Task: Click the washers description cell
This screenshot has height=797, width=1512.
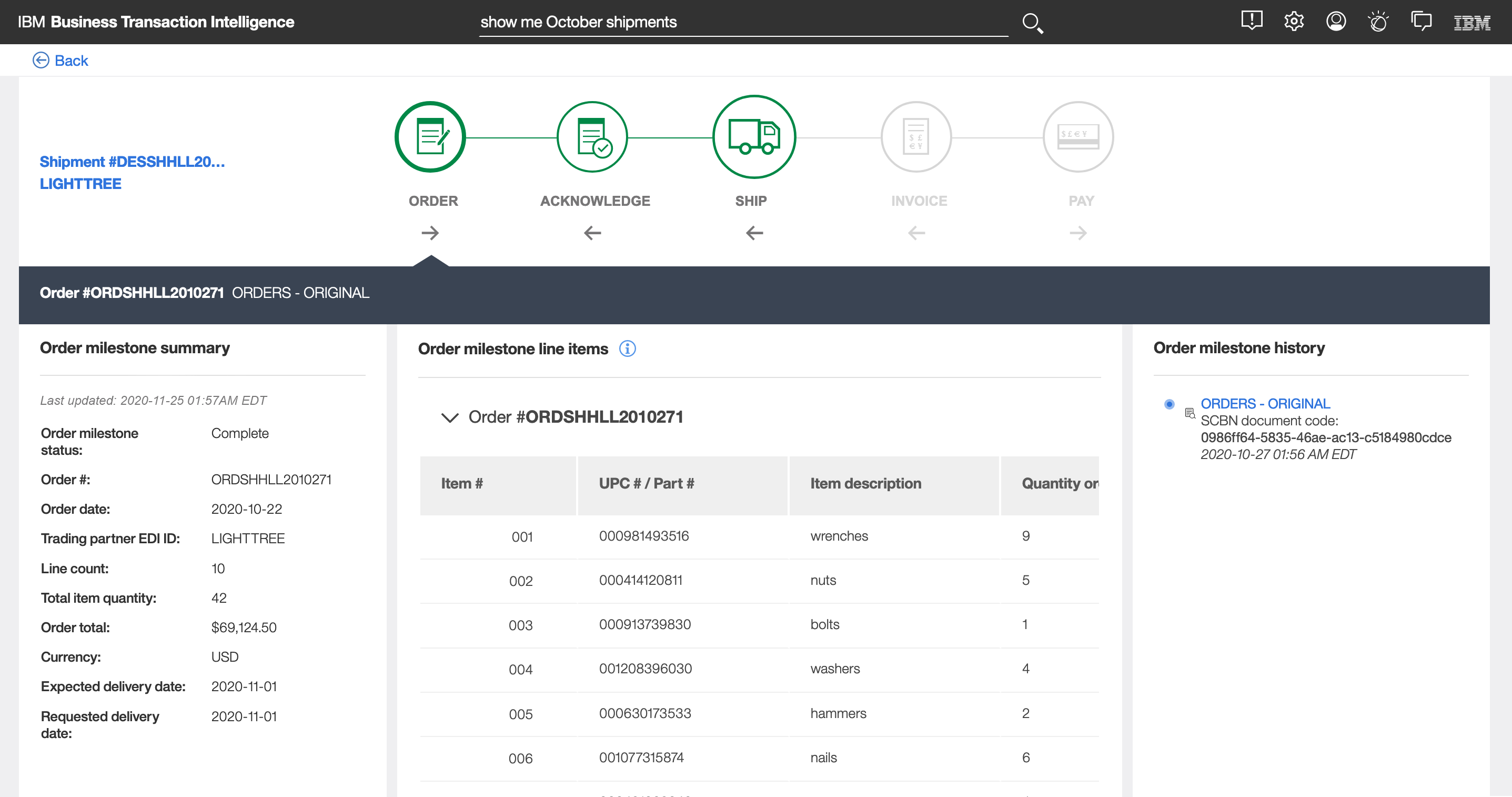Action: pyautogui.click(x=835, y=669)
